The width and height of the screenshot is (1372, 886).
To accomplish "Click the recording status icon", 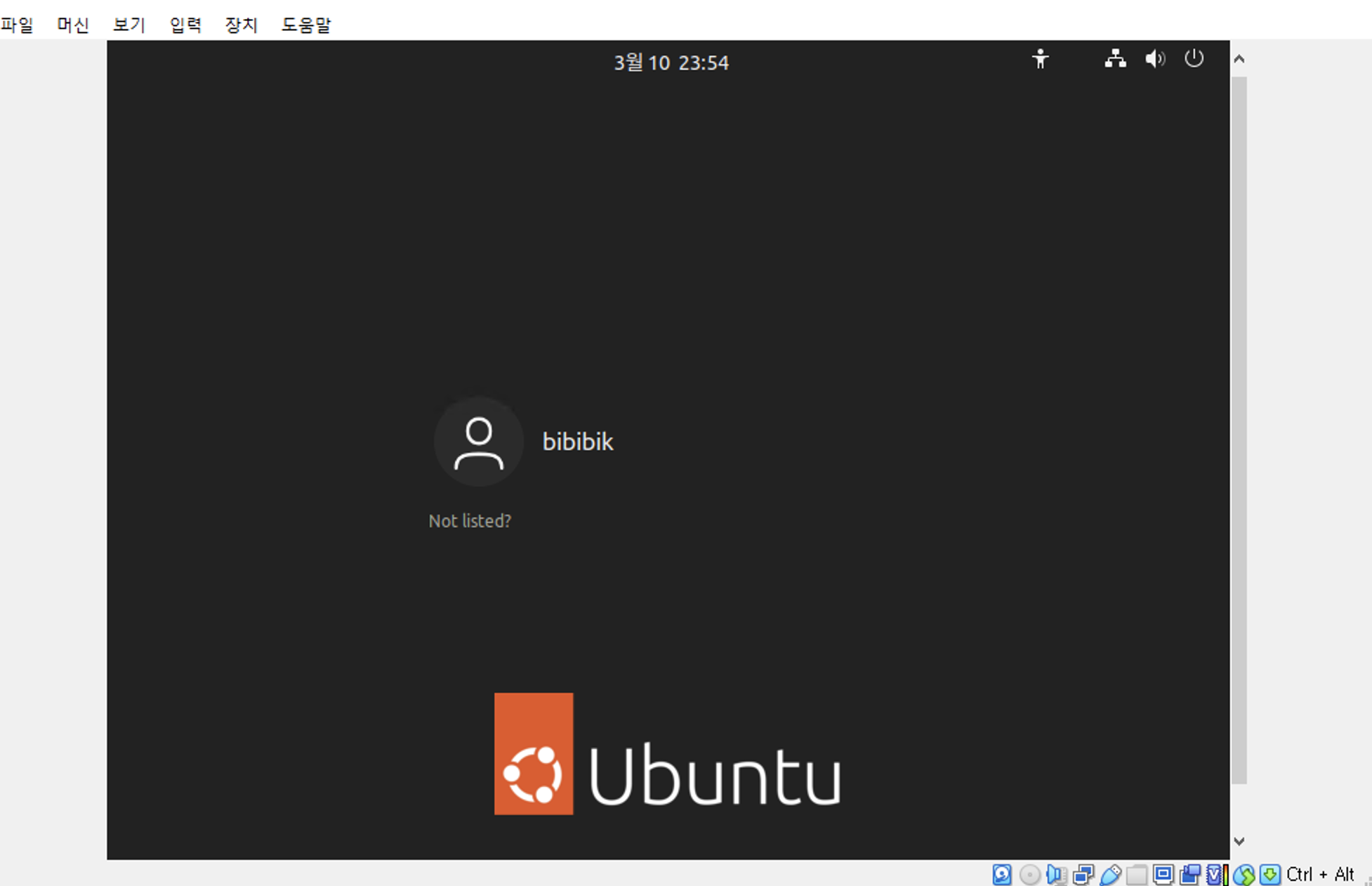I will pos(1190,874).
